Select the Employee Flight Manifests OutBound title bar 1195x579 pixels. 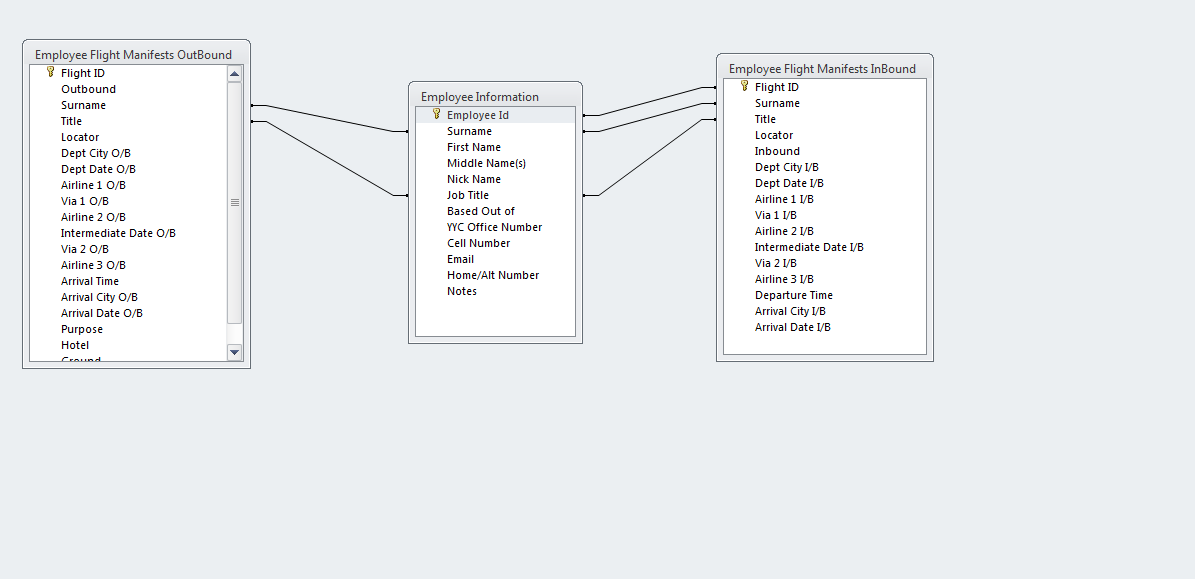point(136,54)
